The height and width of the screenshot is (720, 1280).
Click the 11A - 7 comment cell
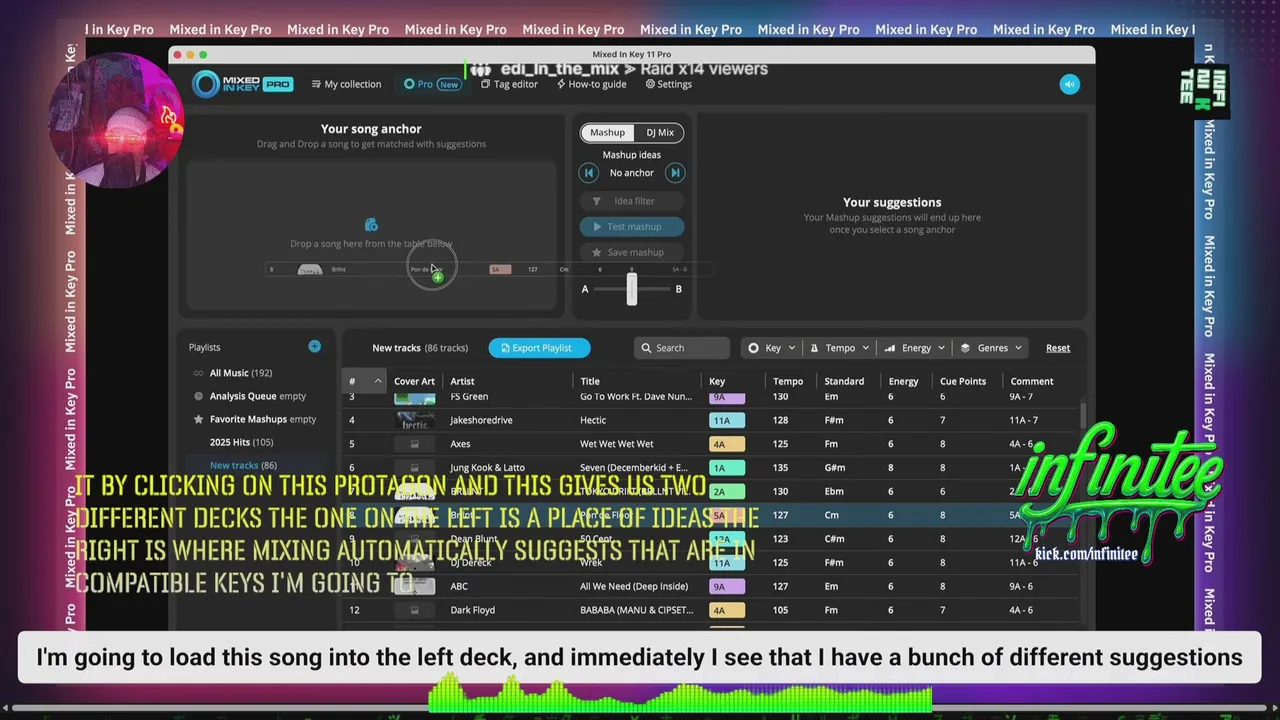(x=1024, y=420)
